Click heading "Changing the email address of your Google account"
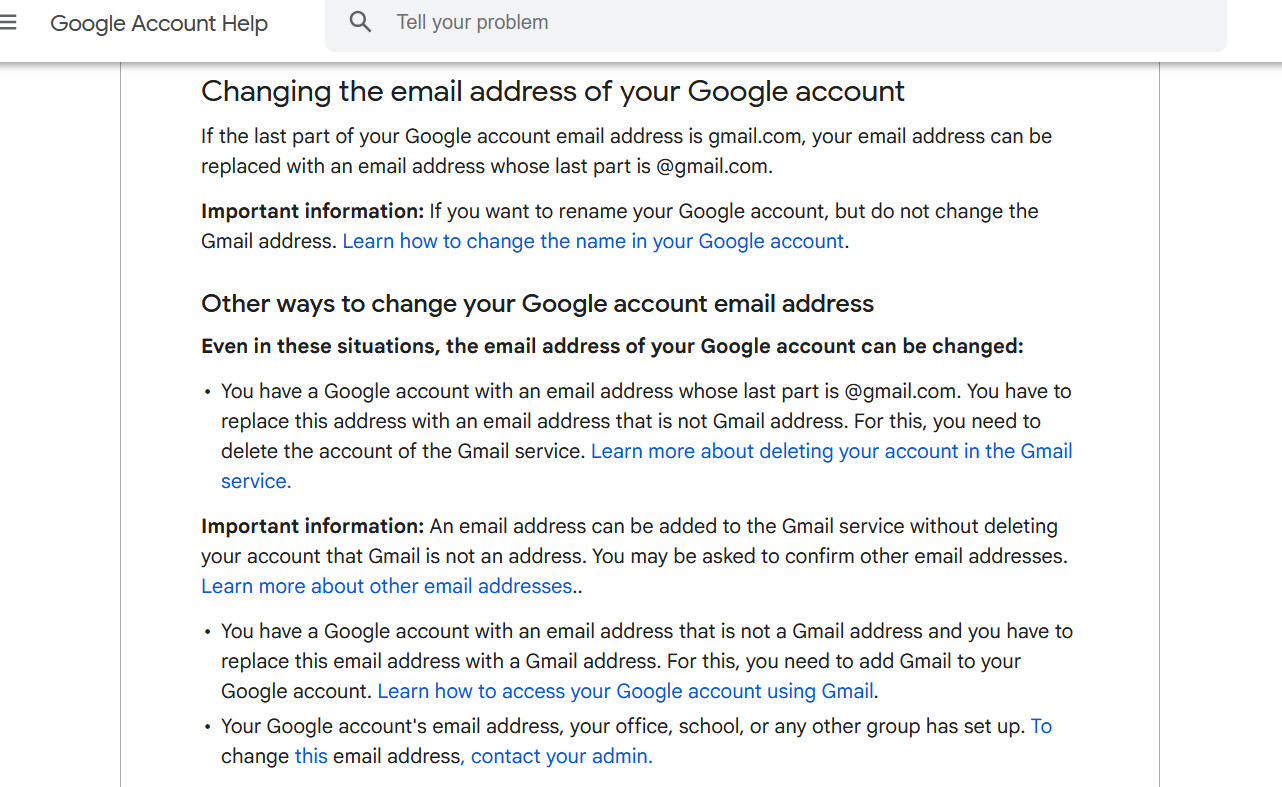The height and width of the screenshot is (787, 1282). (552, 91)
